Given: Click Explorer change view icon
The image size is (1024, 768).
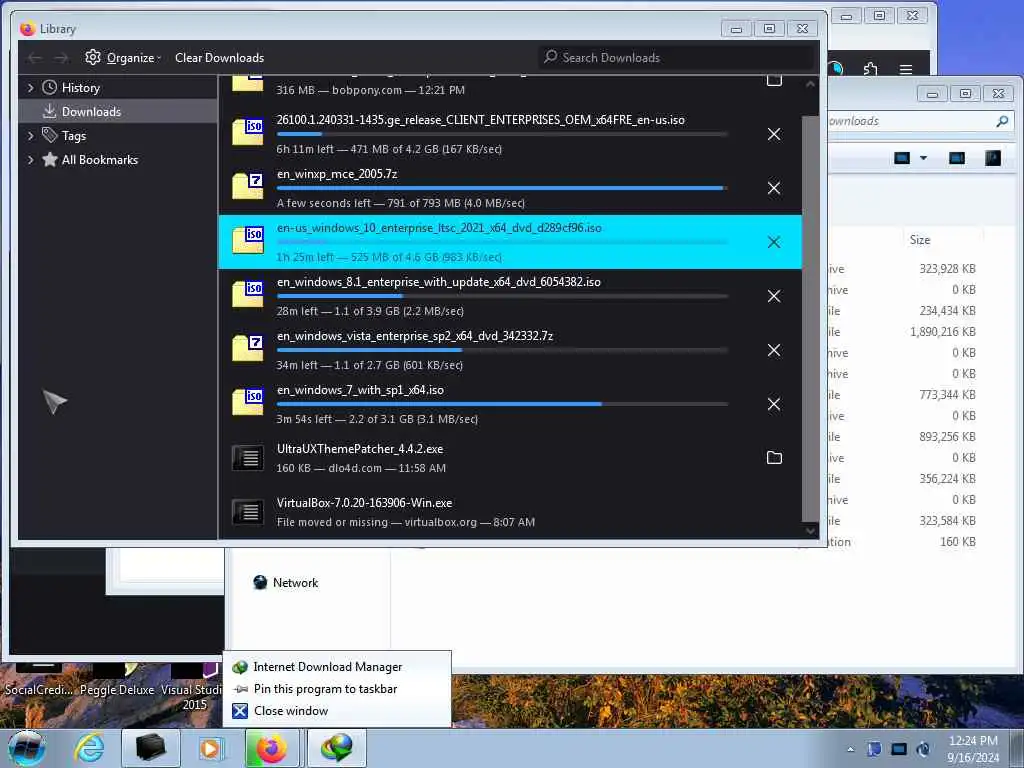Looking at the screenshot, I should coord(902,158).
